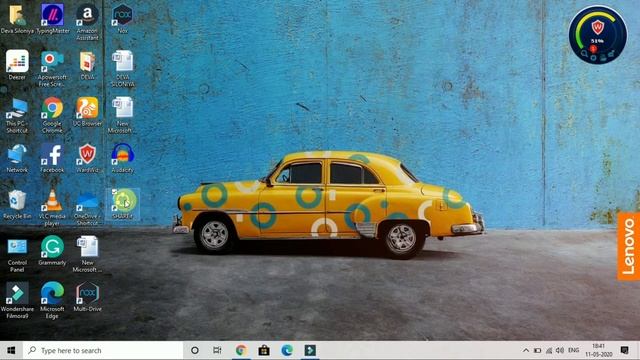Viewport: 640px width, 360px height.
Task: Click the 'Type here to search' box
Action: click(x=103, y=350)
